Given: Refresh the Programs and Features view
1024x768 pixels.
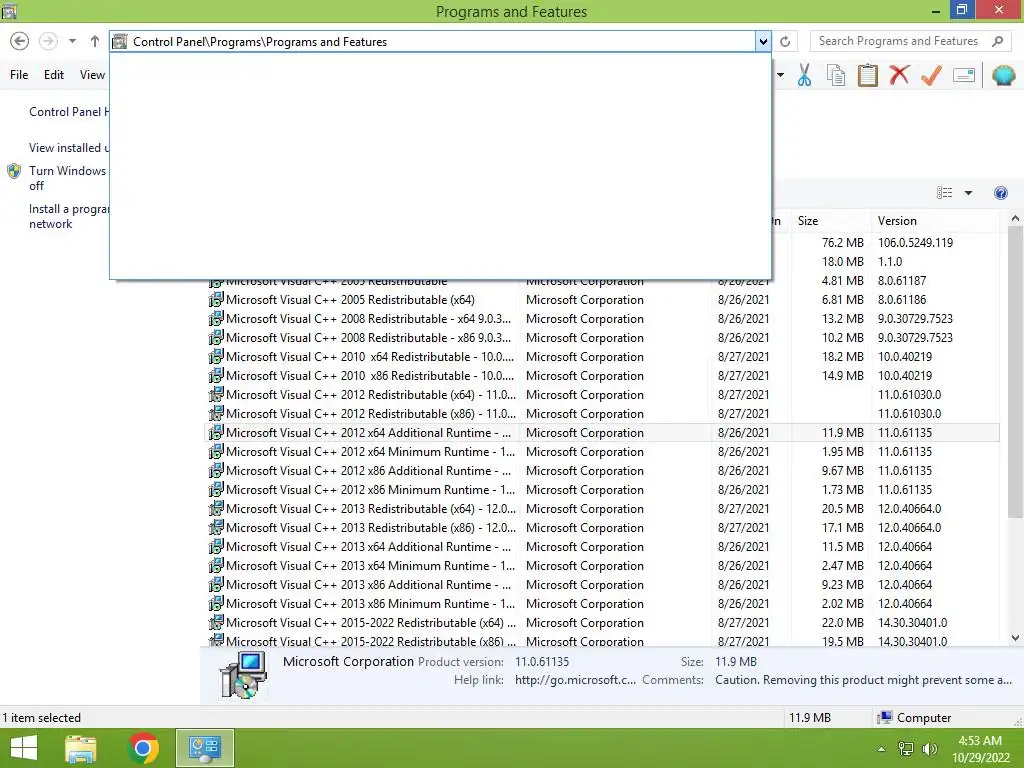Looking at the screenshot, I should 785,42.
